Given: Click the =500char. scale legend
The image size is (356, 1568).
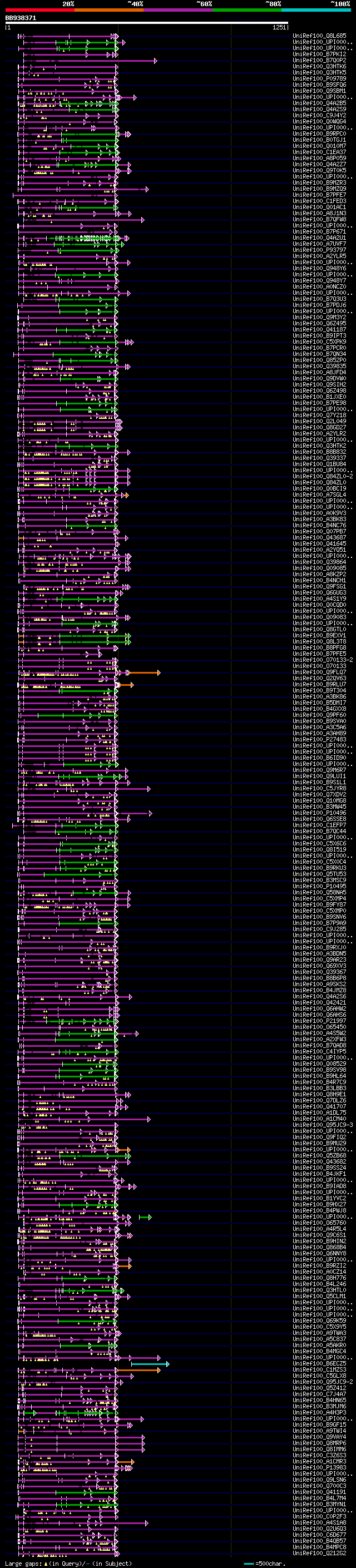Looking at the screenshot, I should [x=263, y=1563].
